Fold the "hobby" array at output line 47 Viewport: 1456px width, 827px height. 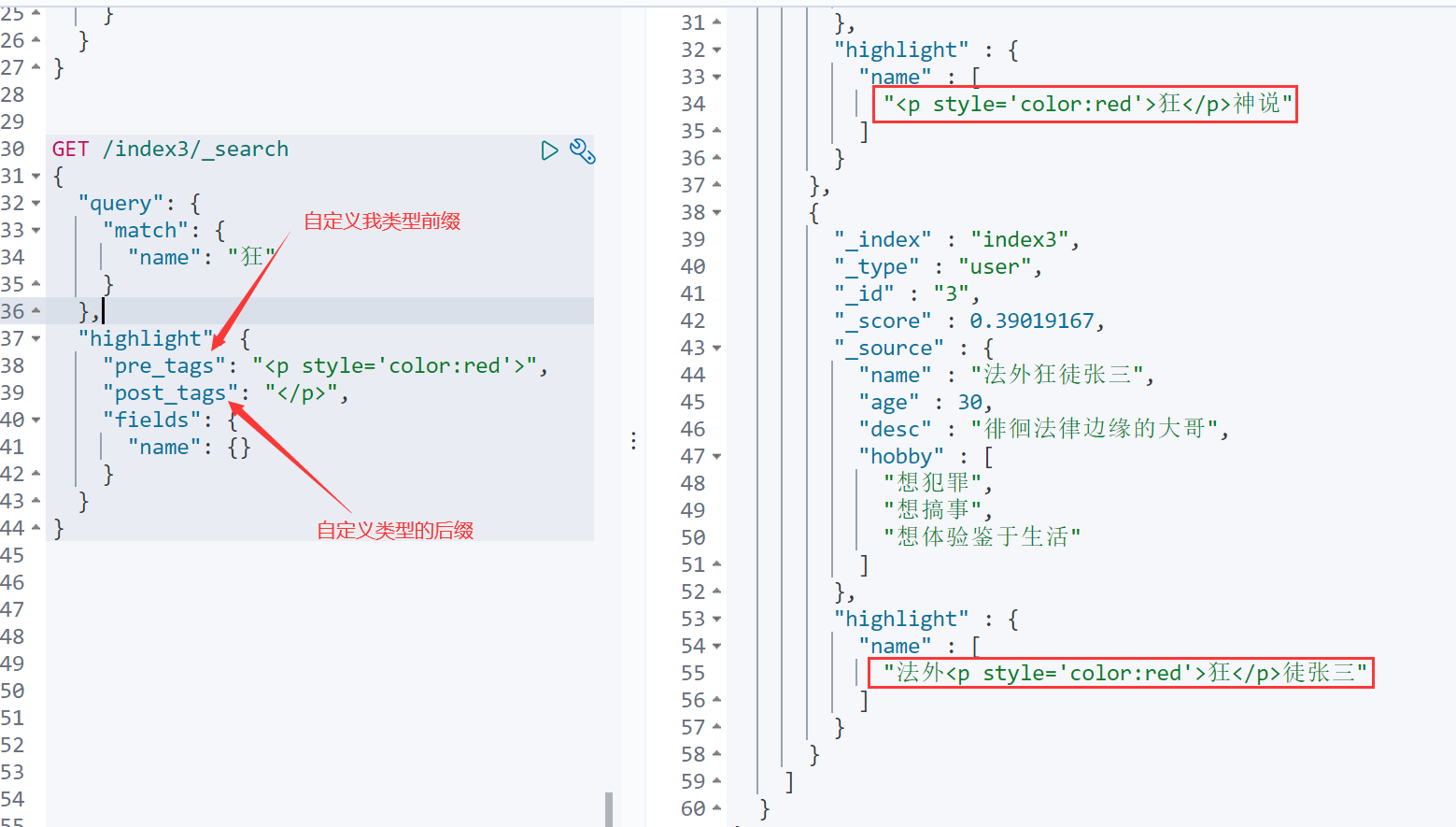pyautogui.click(x=717, y=456)
